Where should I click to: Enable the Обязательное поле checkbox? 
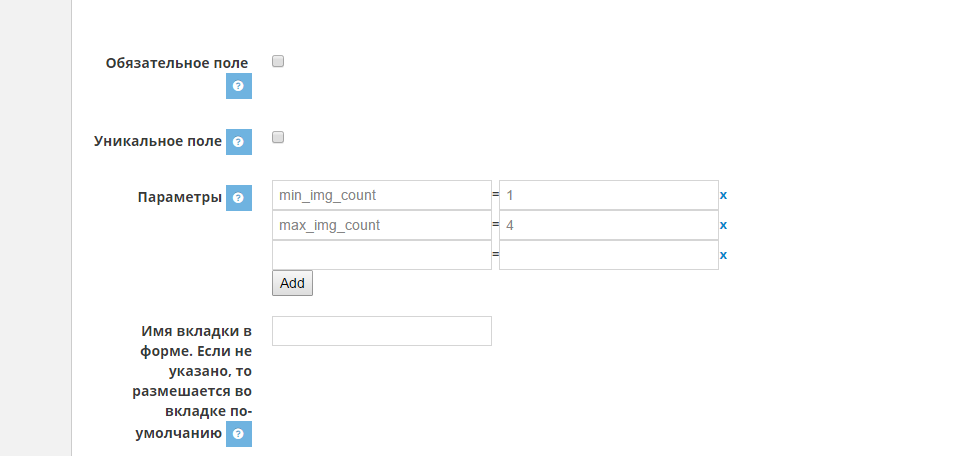(x=278, y=61)
